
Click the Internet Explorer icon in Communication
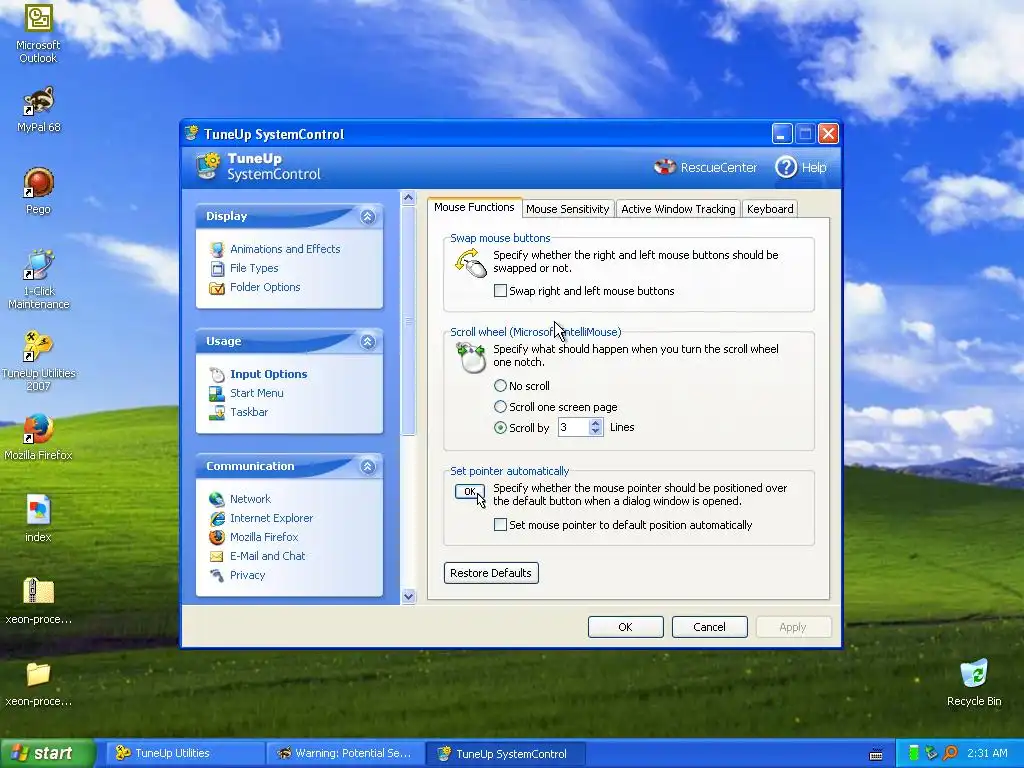(x=217, y=518)
